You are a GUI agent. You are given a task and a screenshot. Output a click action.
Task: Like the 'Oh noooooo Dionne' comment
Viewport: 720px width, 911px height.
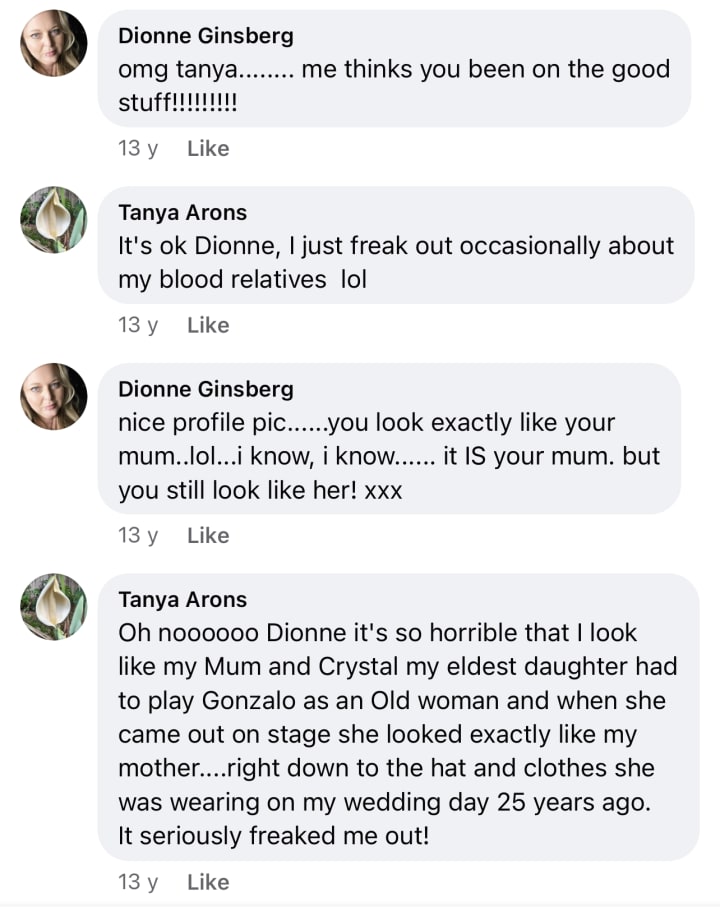coord(208,882)
